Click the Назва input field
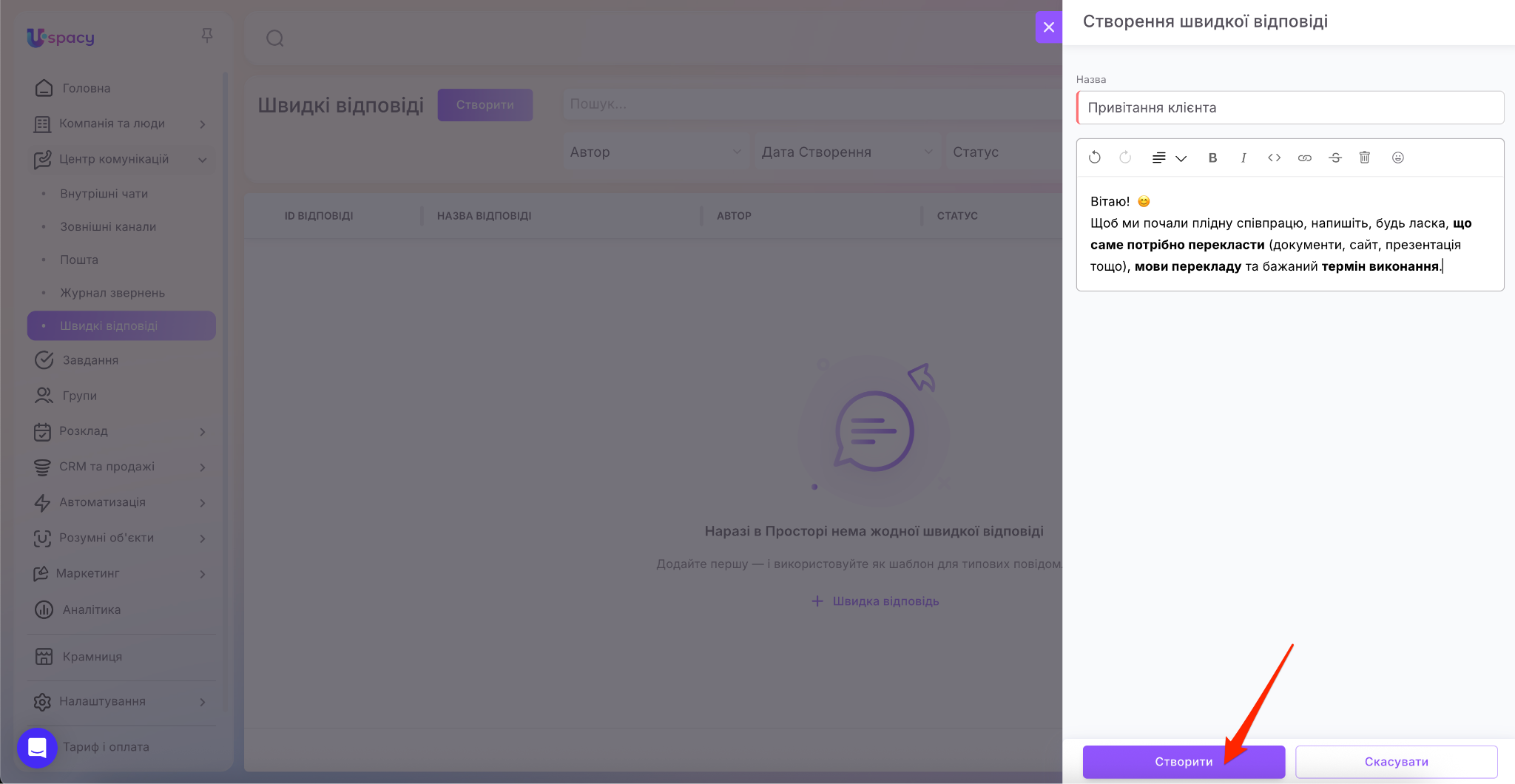The image size is (1515, 784). tap(1290, 108)
